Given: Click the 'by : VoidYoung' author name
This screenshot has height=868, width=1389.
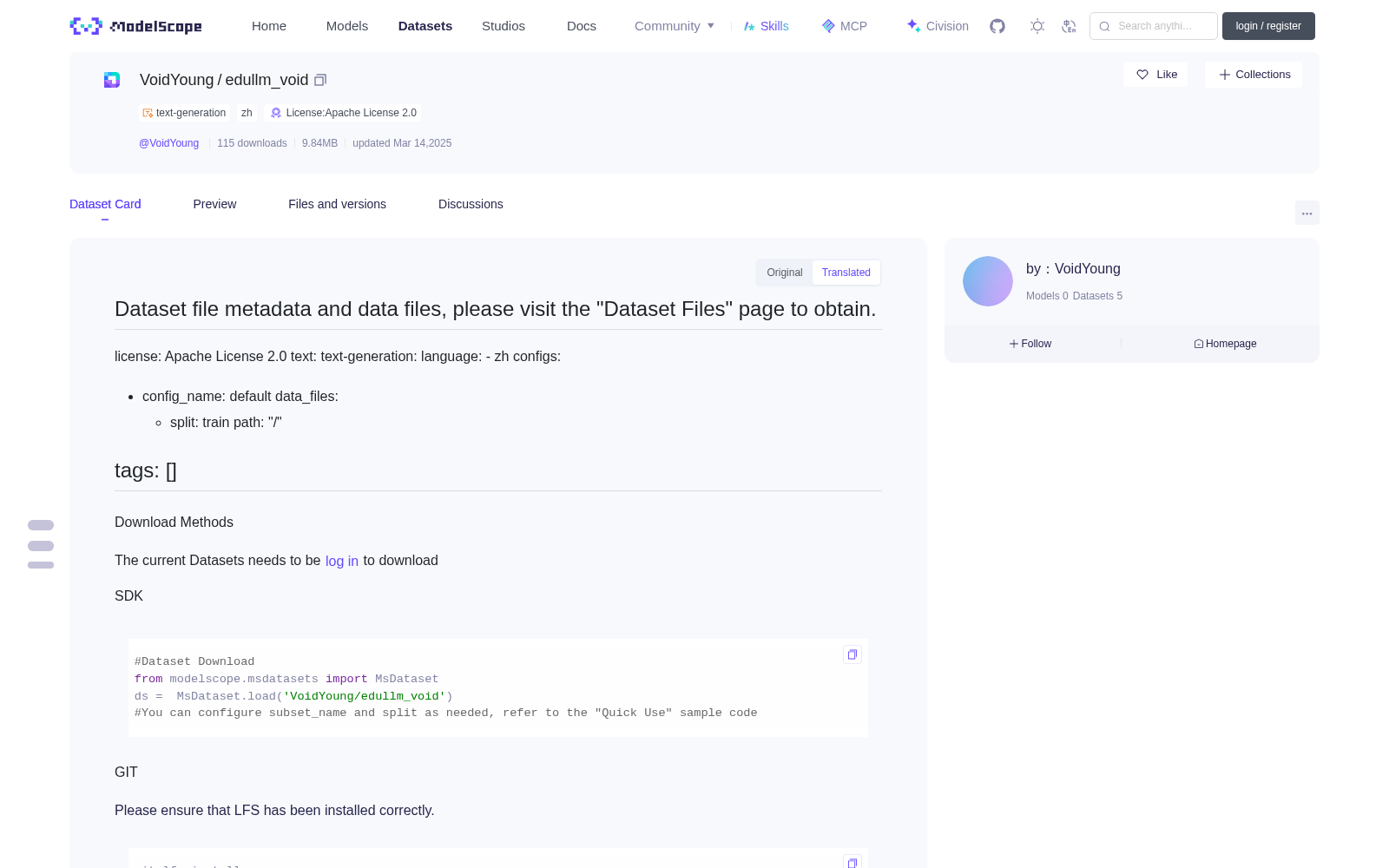Looking at the screenshot, I should 1073,269.
